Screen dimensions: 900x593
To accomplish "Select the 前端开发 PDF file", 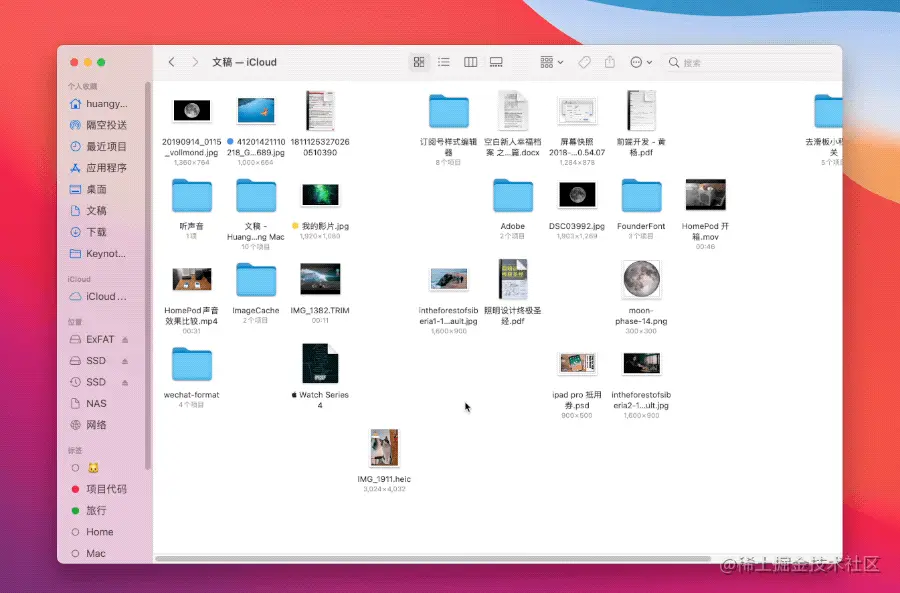I will [641, 110].
